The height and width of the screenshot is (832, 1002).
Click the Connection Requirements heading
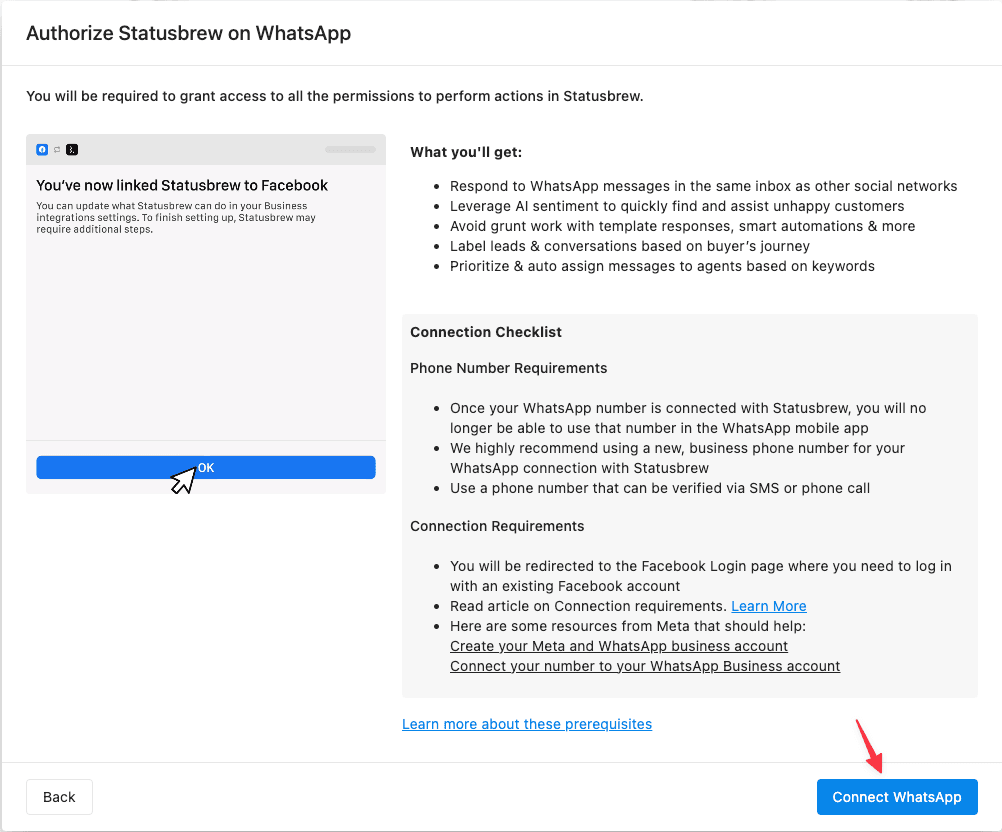tap(497, 526)
